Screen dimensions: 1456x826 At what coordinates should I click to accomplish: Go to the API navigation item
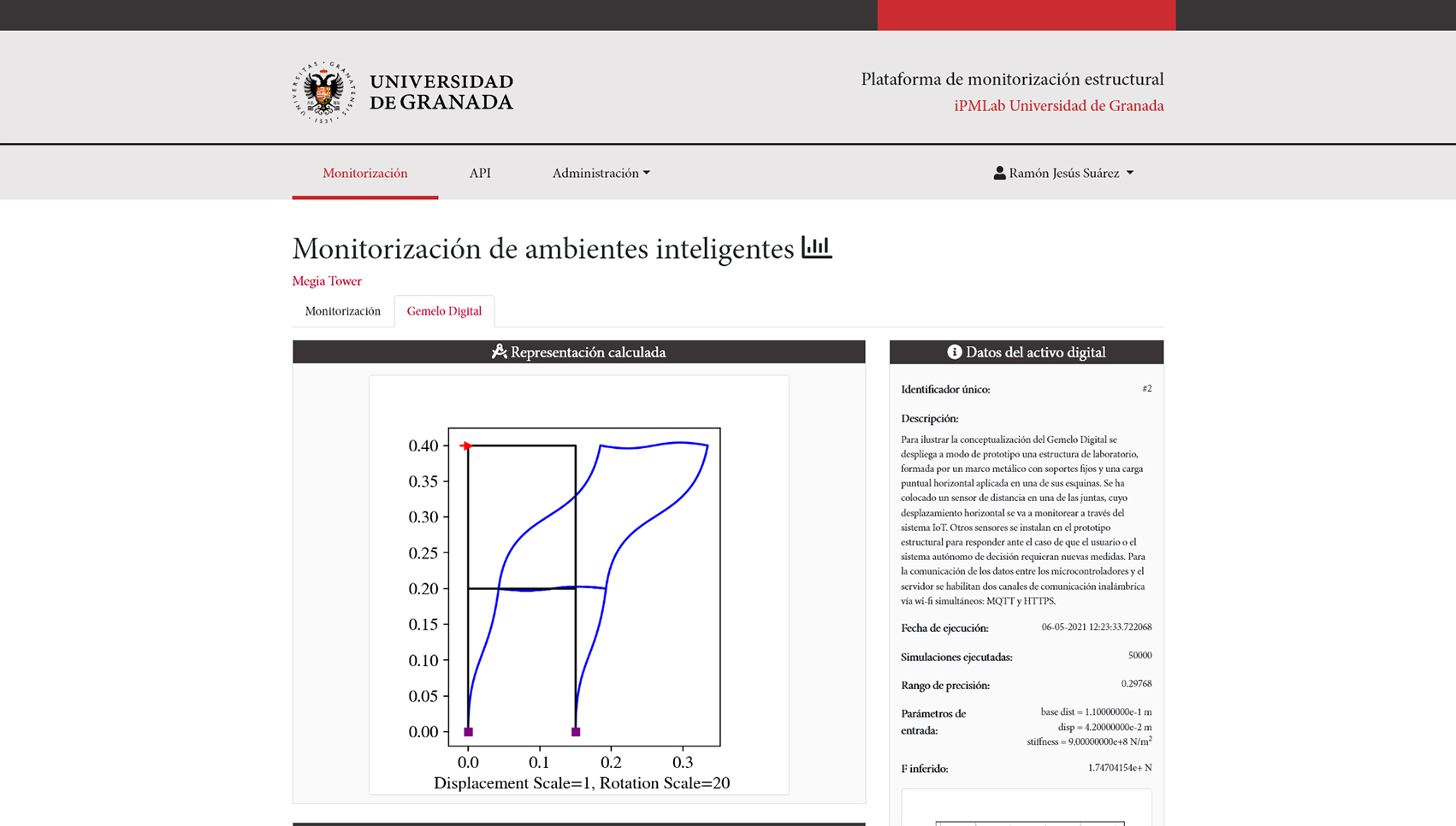[480, 174]
